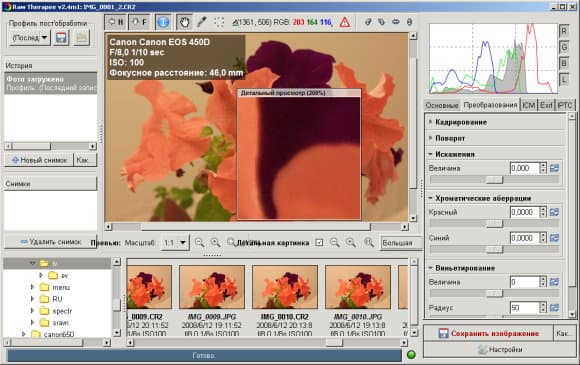Screen dimensions: 580x365
Task: Open the ICM tab
Action: coord(529,105)
